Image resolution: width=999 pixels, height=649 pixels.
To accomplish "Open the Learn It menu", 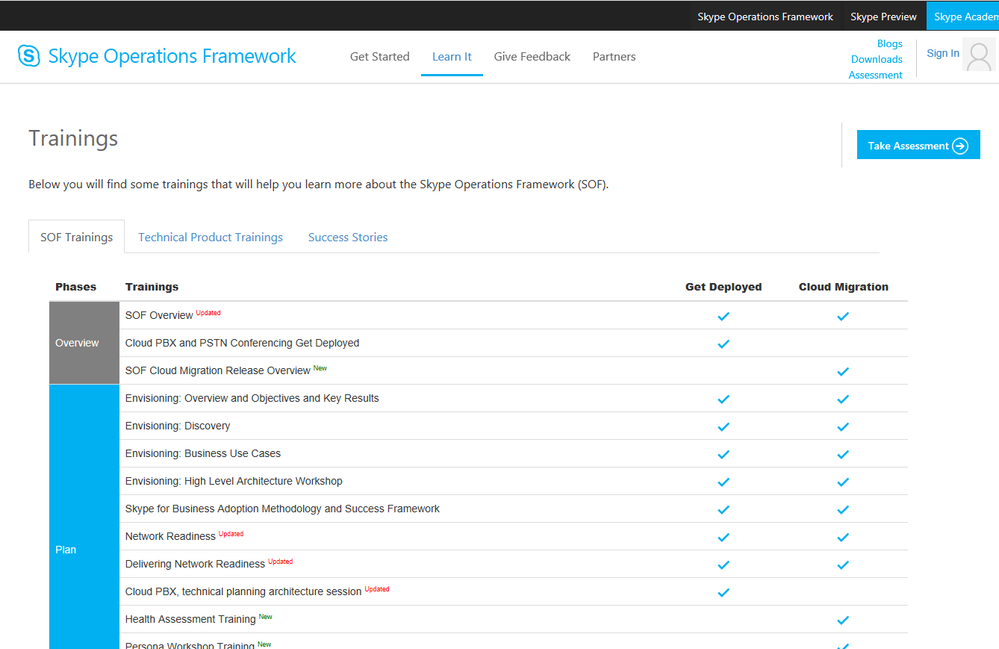I will coord(452,57).
